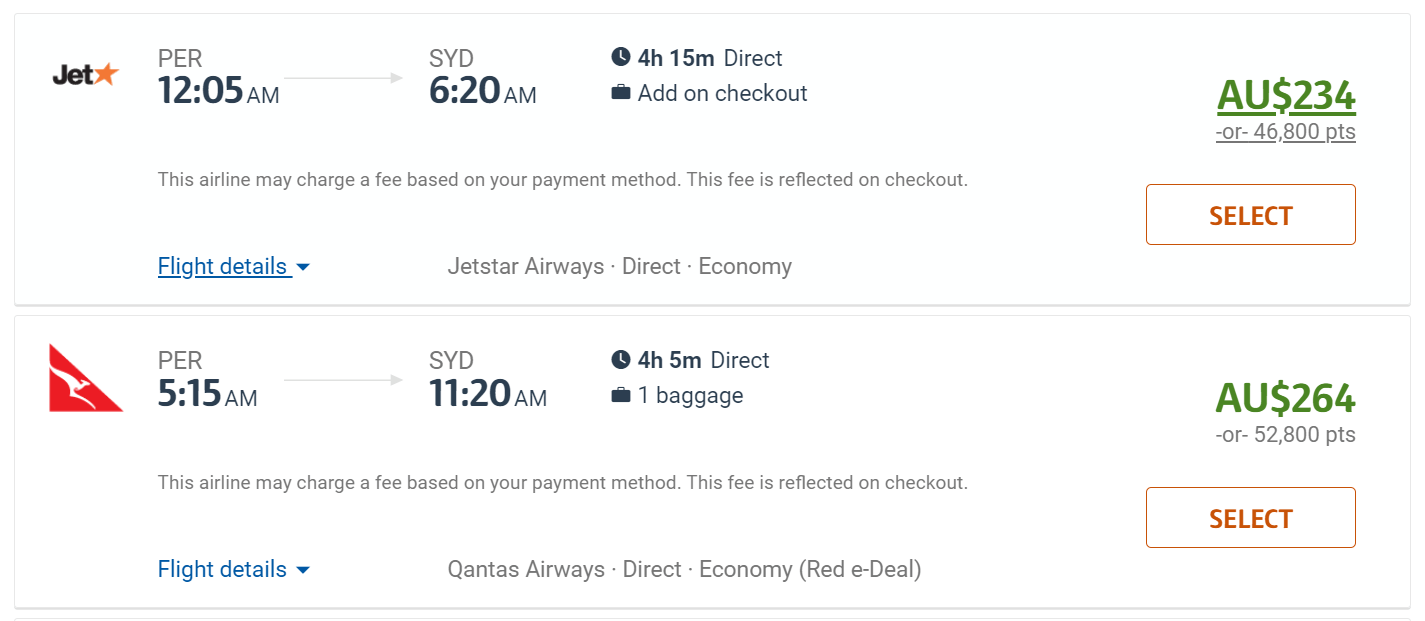Viewport: 1425px width, 621px height.
Task: Click the Jetstar airline logo
Action: pos(85,73)
